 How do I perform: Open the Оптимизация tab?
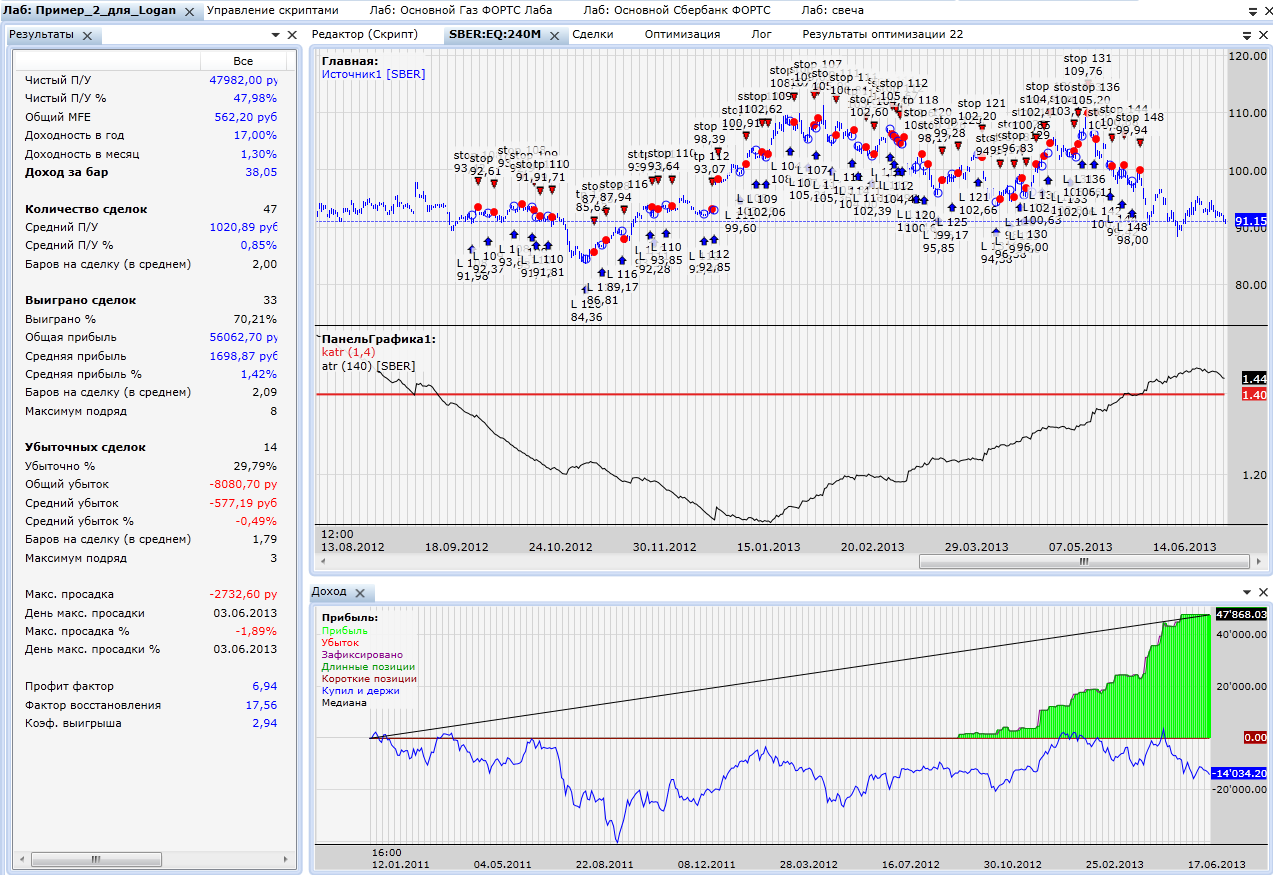tap(682, 34)
